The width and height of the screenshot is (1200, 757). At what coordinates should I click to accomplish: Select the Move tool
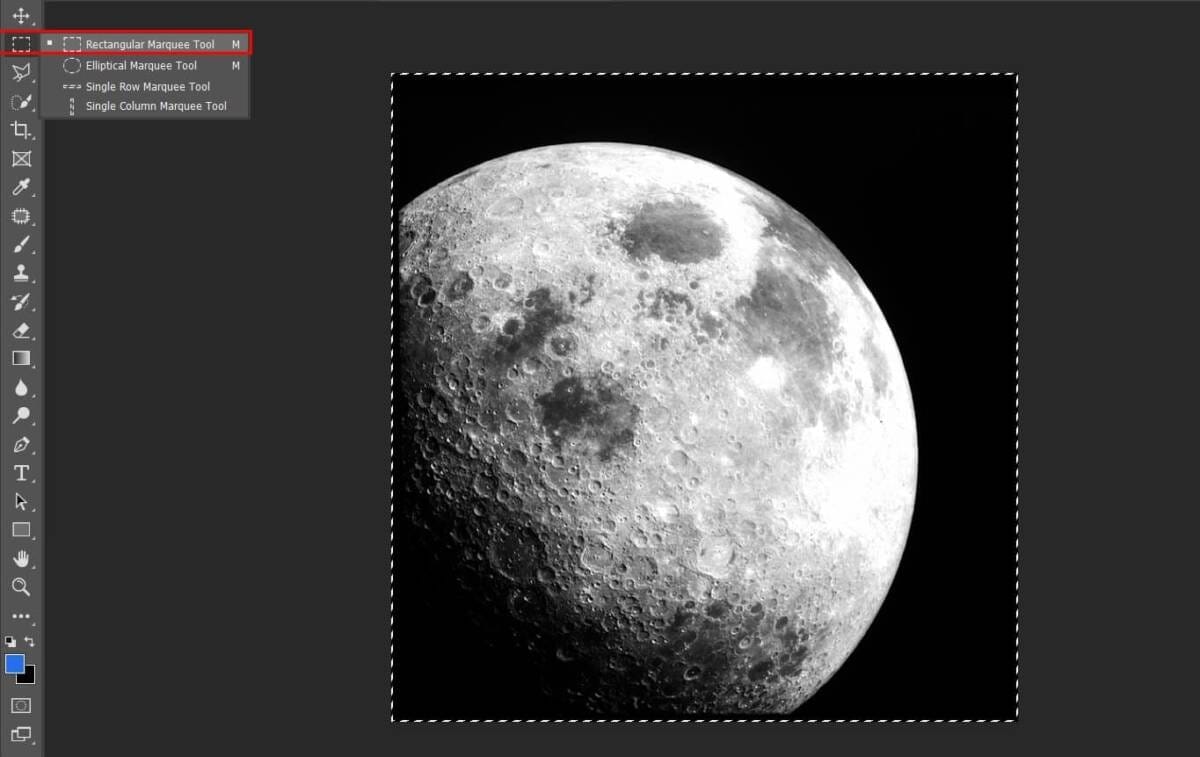20,16
